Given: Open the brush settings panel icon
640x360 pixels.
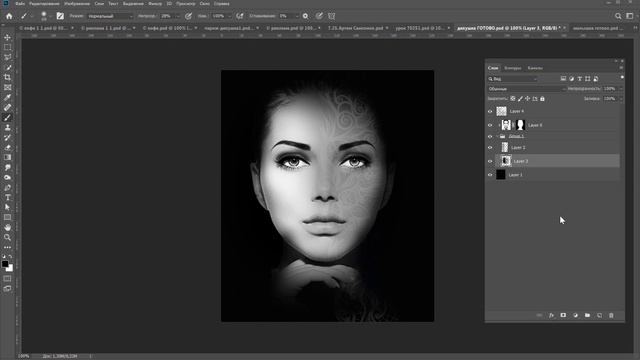Looking at the screenshot, I should pyautogui.click(x=60, y=16).
